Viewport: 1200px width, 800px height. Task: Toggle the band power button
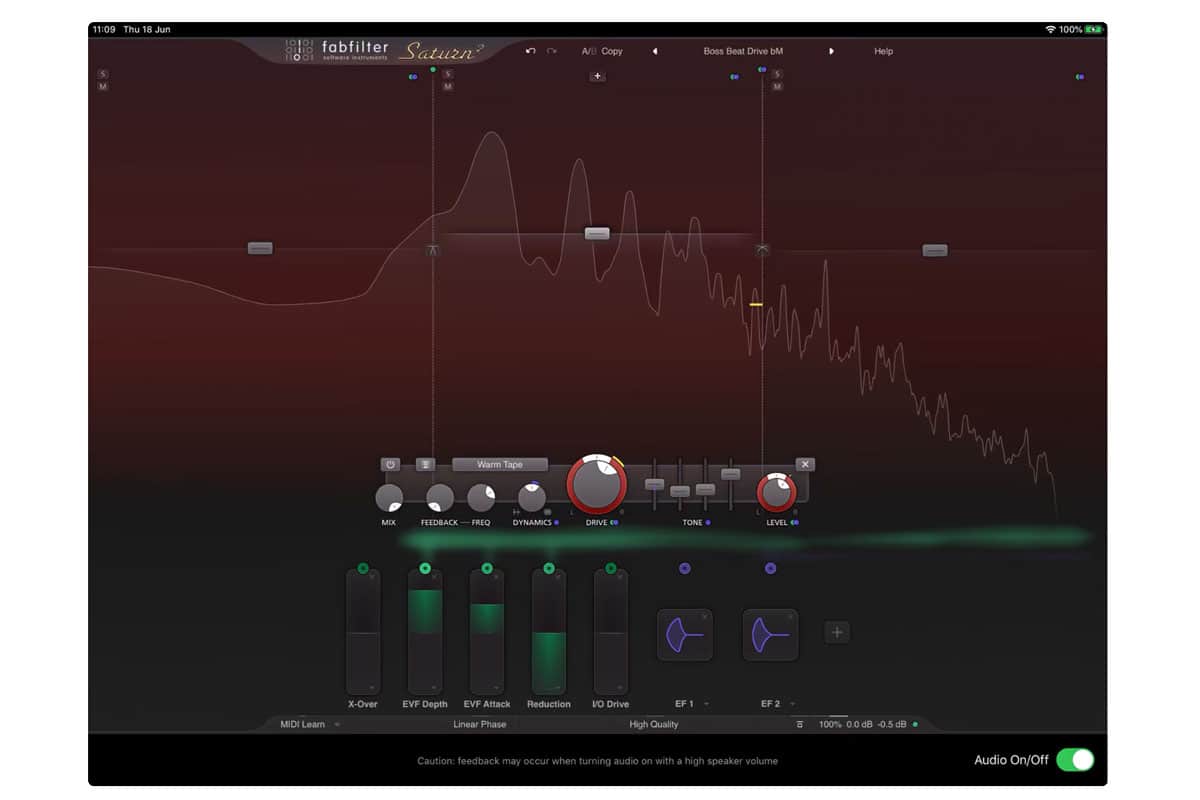(391, 465)
